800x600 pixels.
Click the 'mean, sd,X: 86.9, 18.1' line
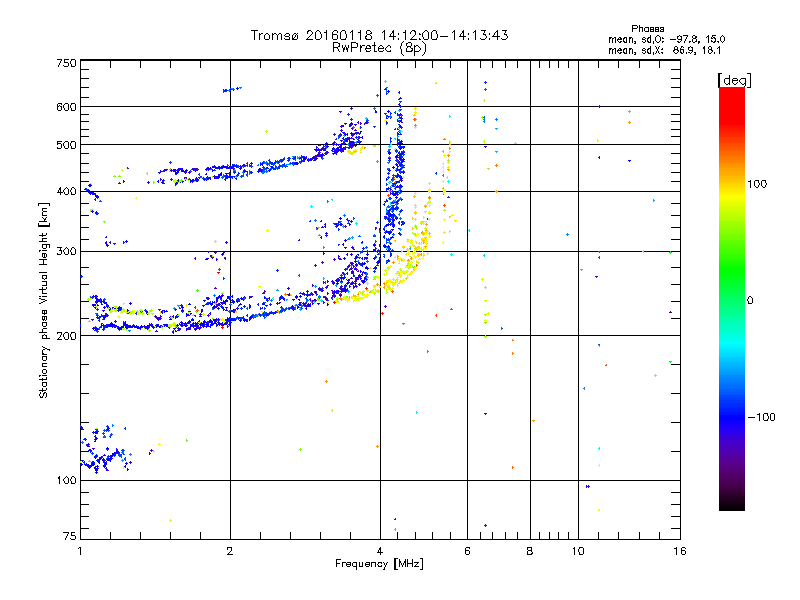(664, 51)
